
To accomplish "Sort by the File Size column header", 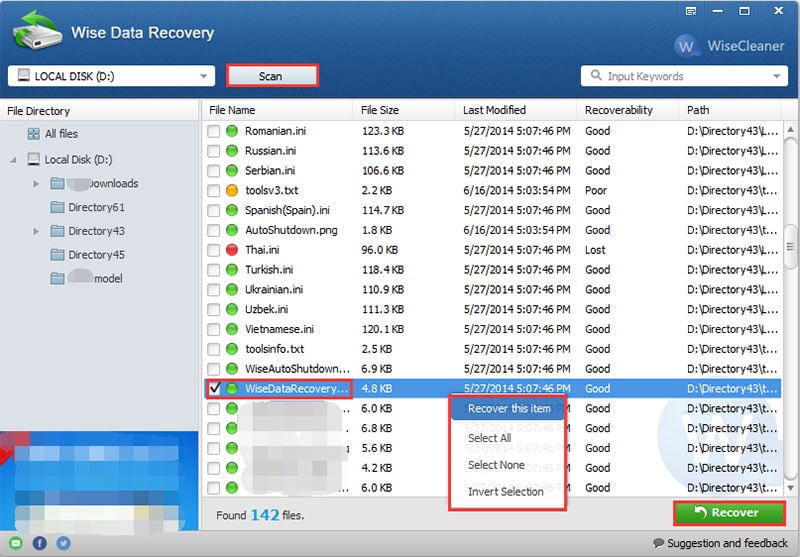I will [404, 110].
